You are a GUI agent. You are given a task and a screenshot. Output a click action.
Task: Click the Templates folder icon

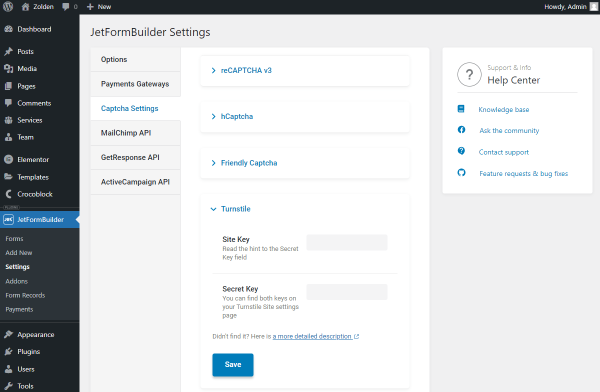coord(8,177)
